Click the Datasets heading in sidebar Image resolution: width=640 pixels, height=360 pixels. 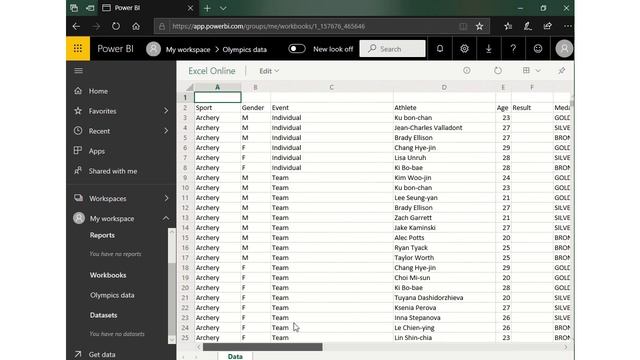(103, 315)
